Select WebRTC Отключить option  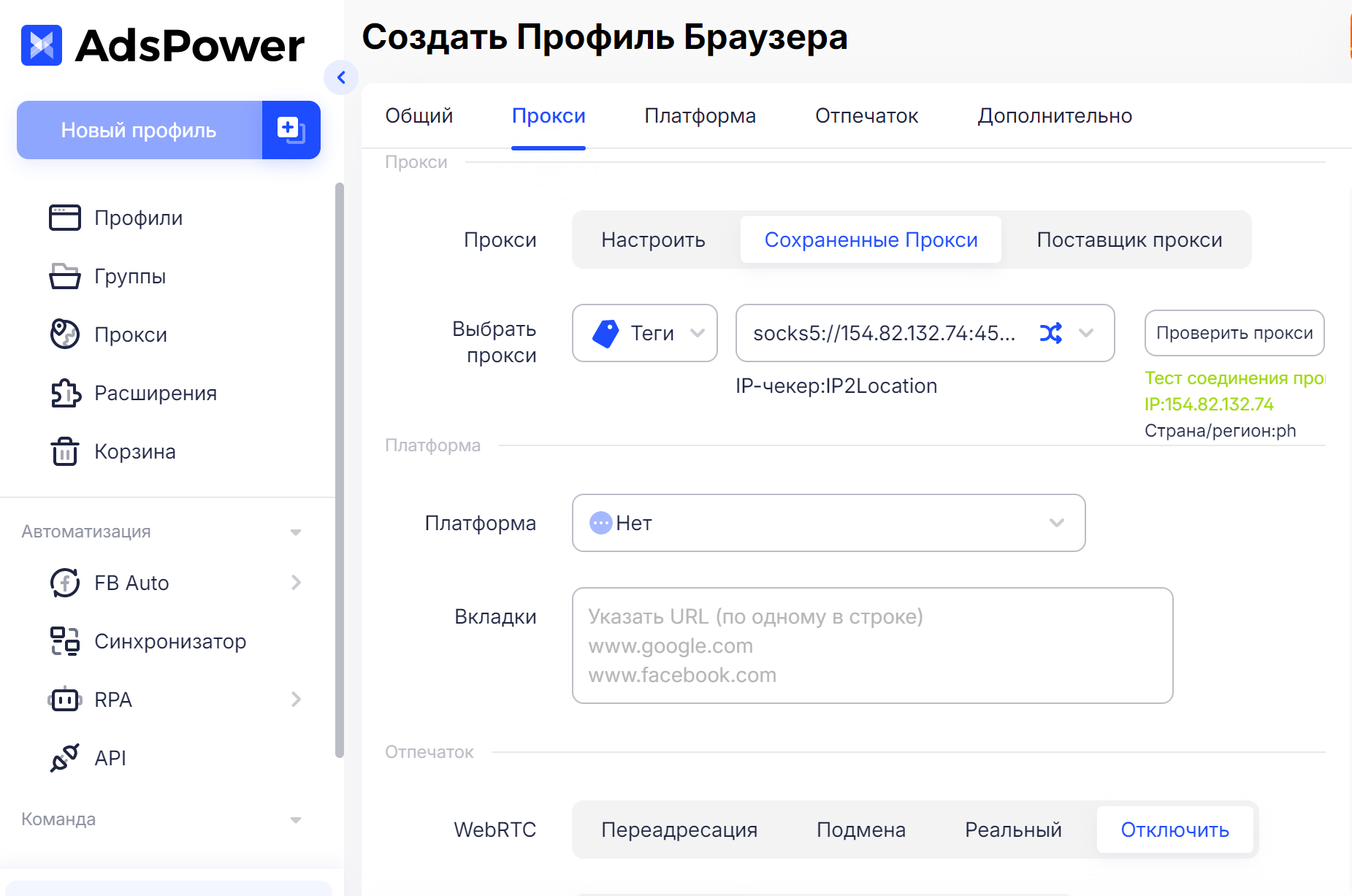tap(1175, 830)
